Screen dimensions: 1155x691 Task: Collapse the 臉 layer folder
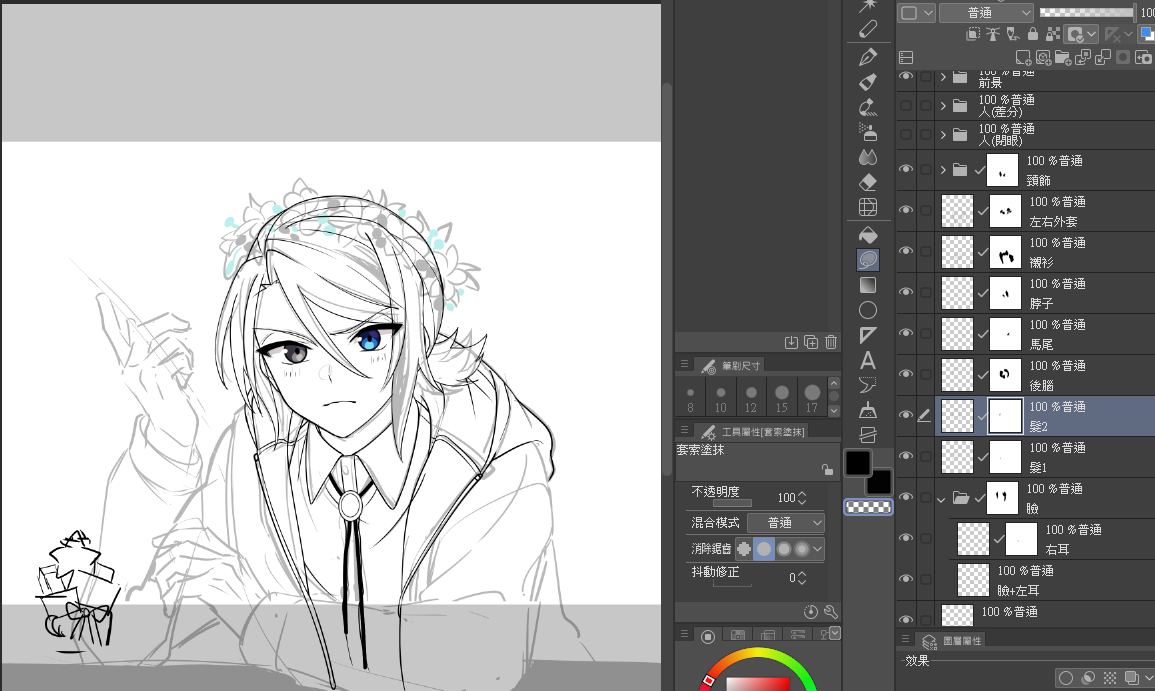pos(941,499)
